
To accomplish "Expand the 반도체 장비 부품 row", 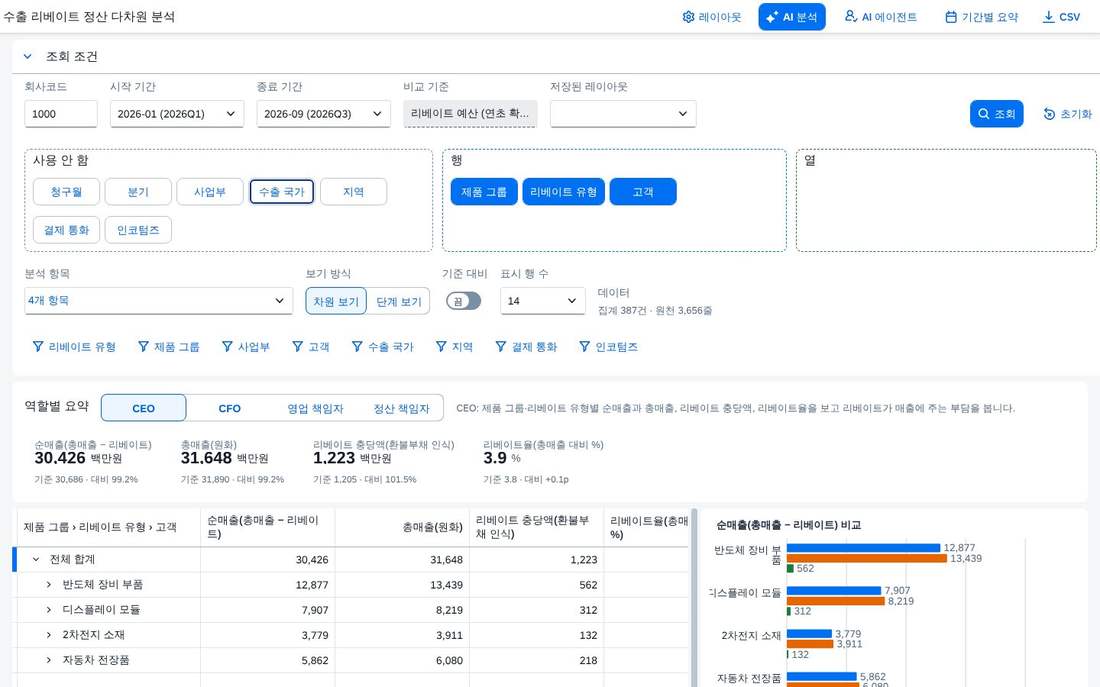I will (x=48, y=585).
